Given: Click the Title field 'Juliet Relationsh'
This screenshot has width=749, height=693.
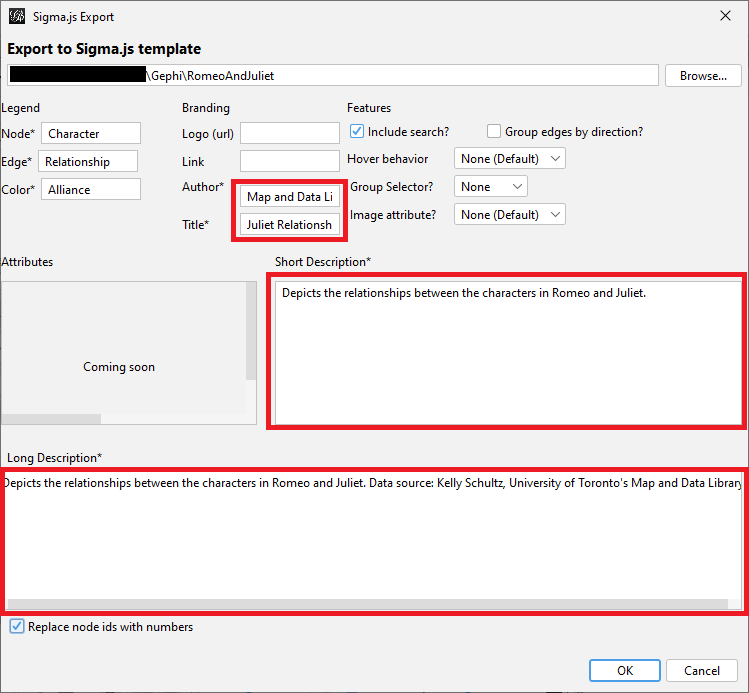Looking at the screenshot, I should pos(290,224).
